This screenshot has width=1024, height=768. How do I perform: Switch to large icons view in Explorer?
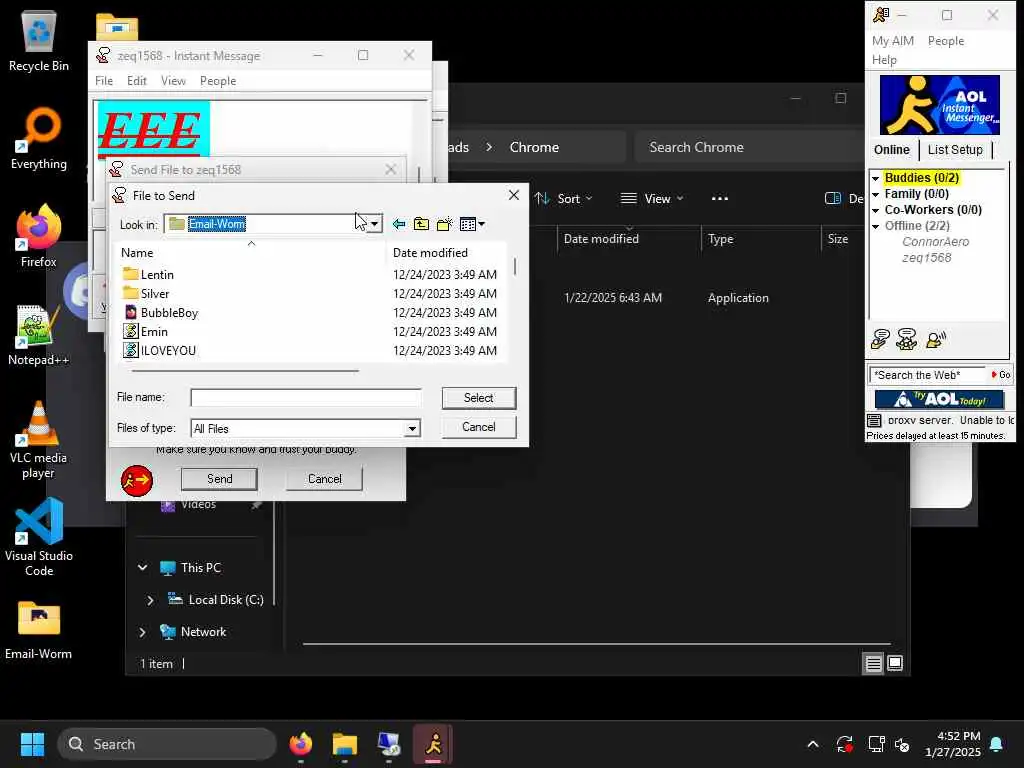click(x=895, y=664)
